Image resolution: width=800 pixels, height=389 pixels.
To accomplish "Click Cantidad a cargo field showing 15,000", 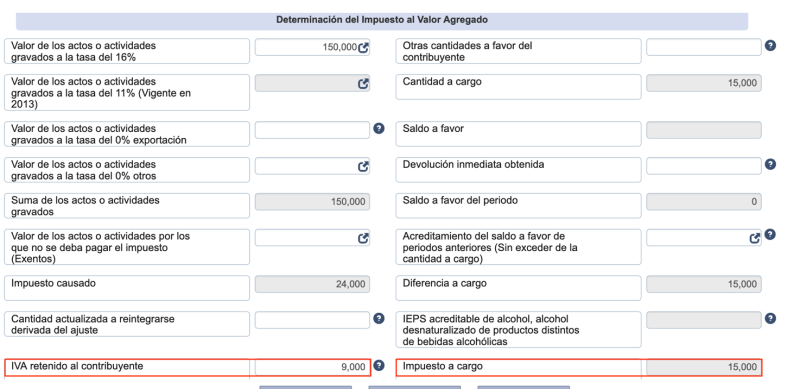I will tap(704, 83).
